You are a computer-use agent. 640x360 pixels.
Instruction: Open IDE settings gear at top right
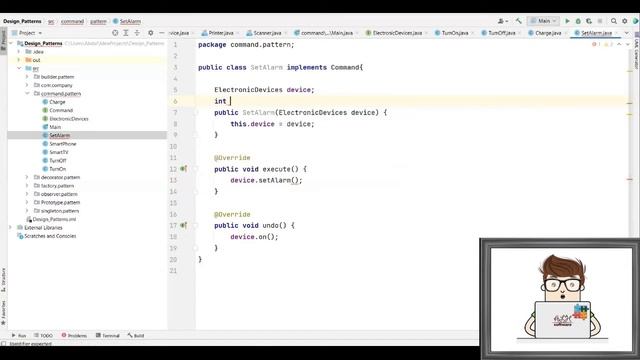pyautogui.click(x=624, y=21)
